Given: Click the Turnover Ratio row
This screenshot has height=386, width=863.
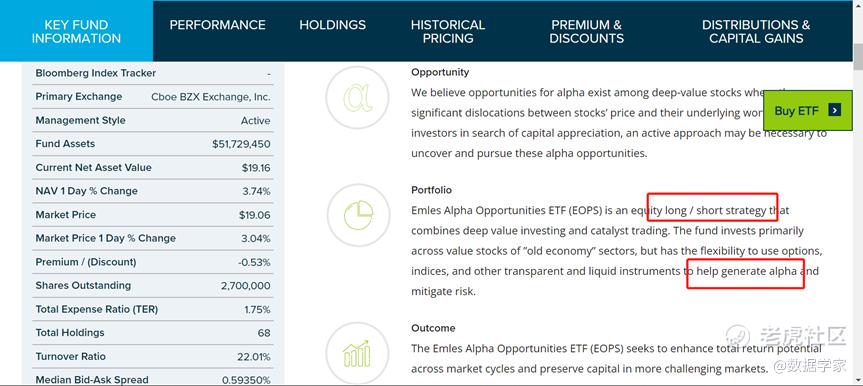Looking at the screenshot, I should [153, 357].
